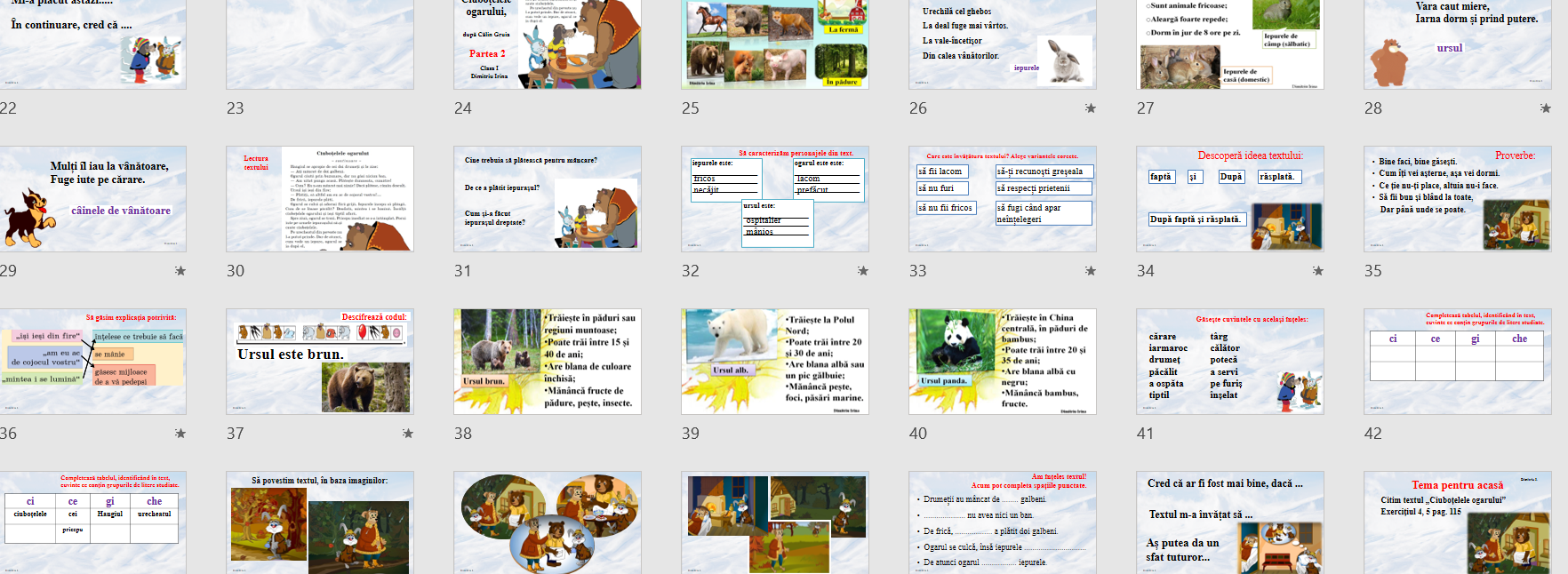Select the 'Descifrează codul' slide thumbnail
This screenshot has width=1568, height=574.
click(319, 362)
